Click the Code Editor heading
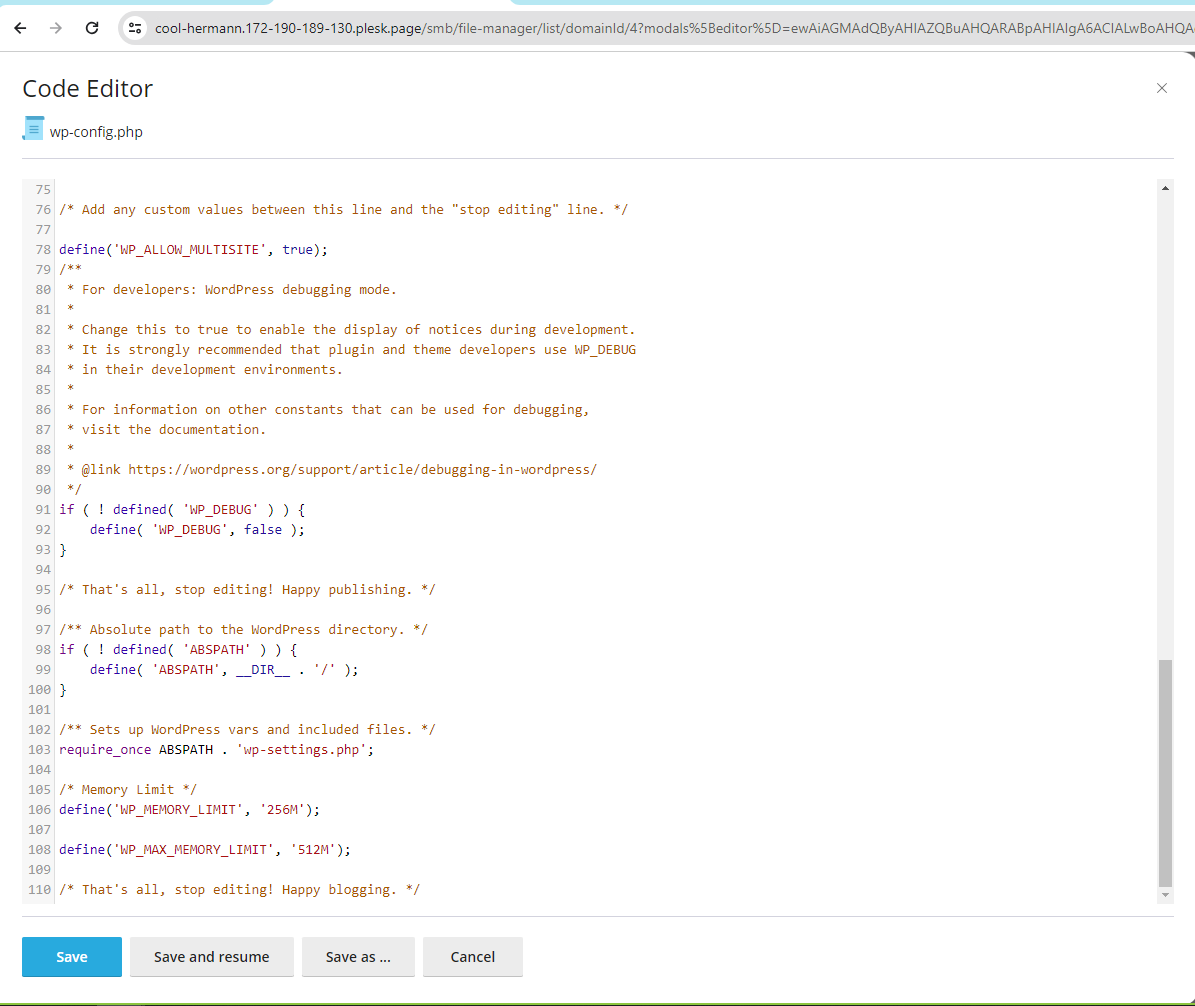This screenshot has width=1195, height=1006. pos(88,88)
